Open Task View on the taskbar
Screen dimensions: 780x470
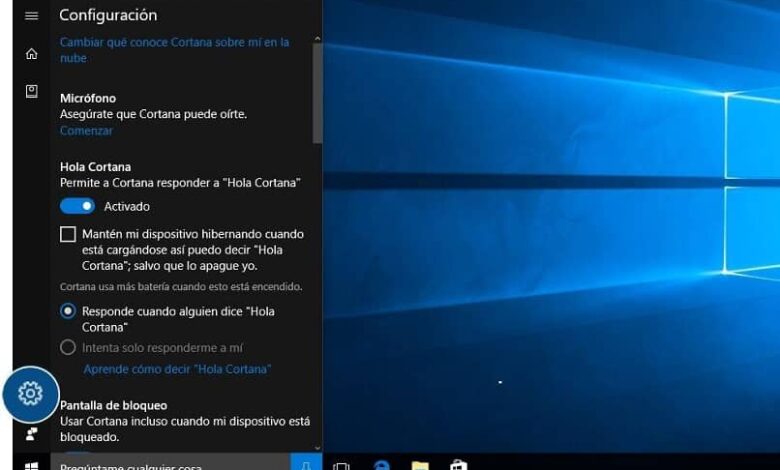pos(341,466)
